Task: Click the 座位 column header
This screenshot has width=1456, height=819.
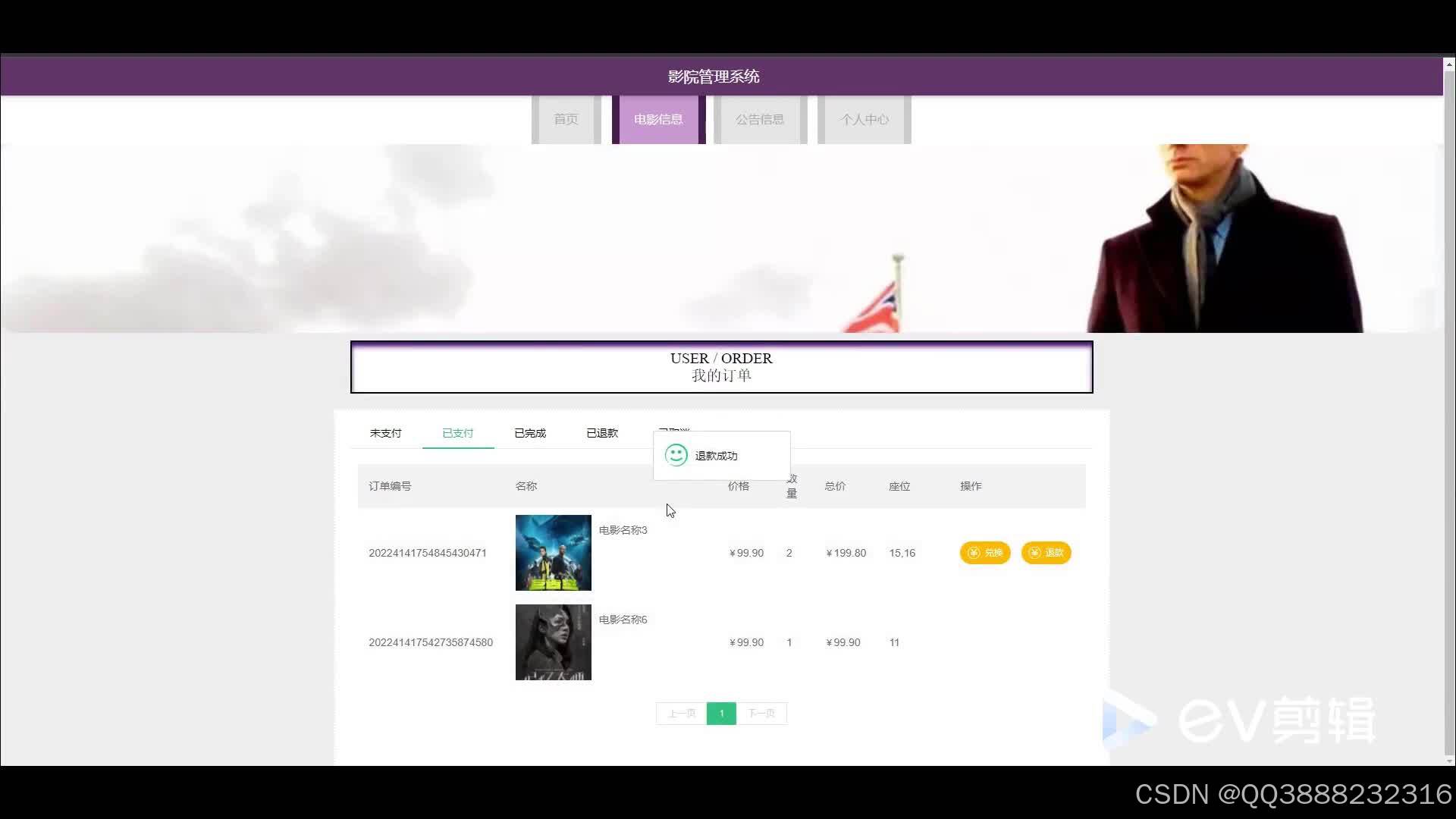Action: click(899, 486)
